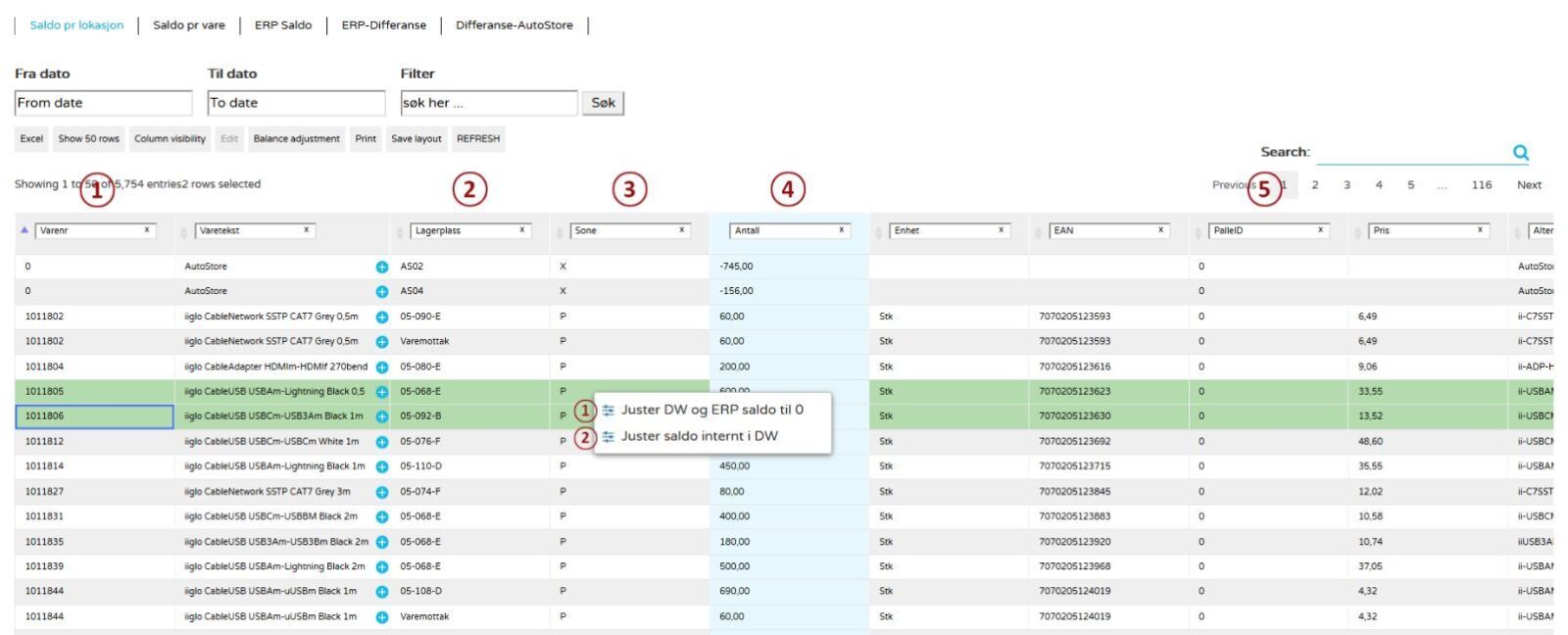The image size is (1568, 635).
Task: Export the table with Excel button
Action: point(31,139)
